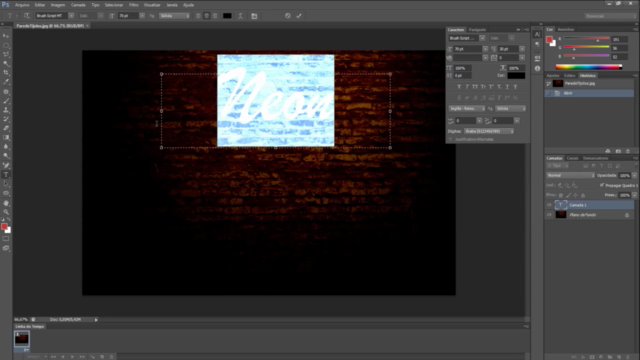Align text left in options bar
The width and height of the screenshot is (640, 360).
click(x=198, y=16)
